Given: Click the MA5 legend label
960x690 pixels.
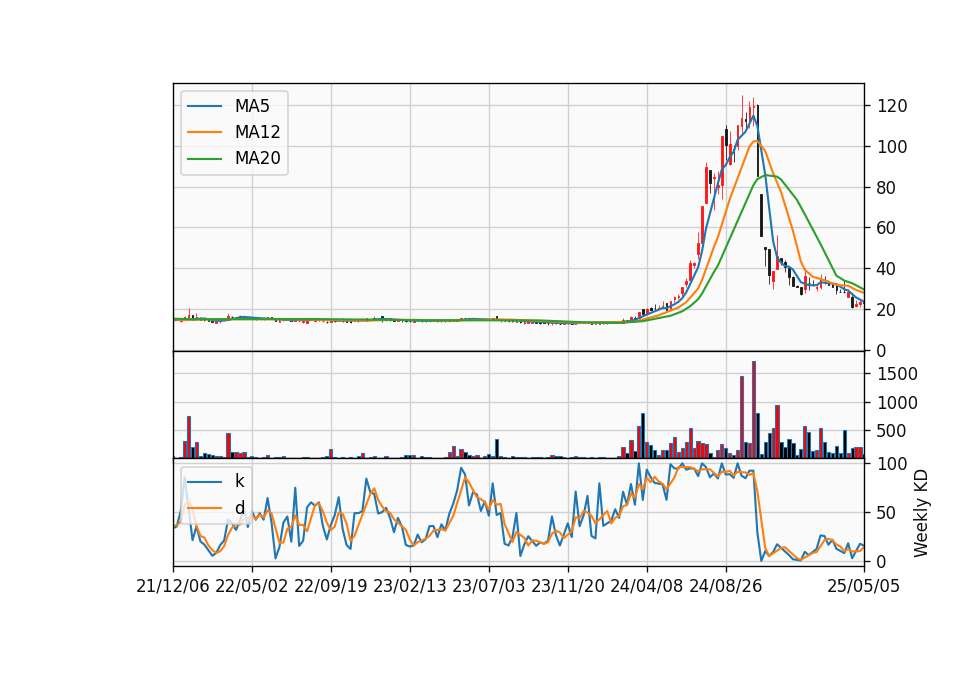Looking at the screenshot, I should point(252,106).
